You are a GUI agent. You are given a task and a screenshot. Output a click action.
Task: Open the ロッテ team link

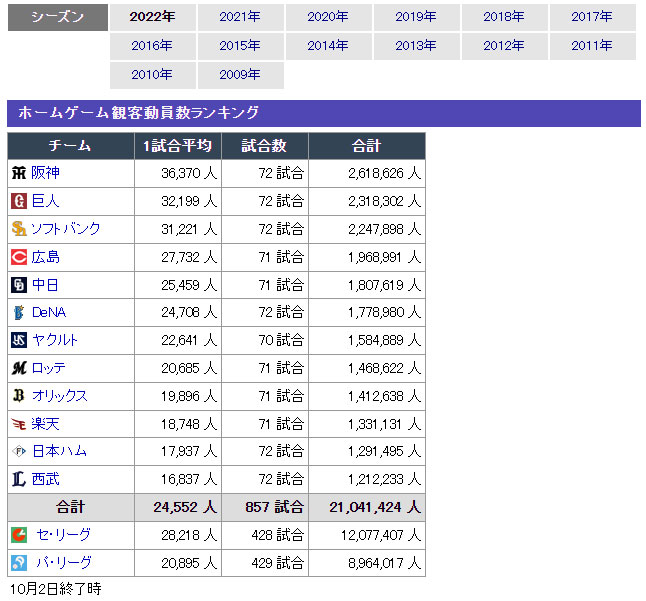48,368
